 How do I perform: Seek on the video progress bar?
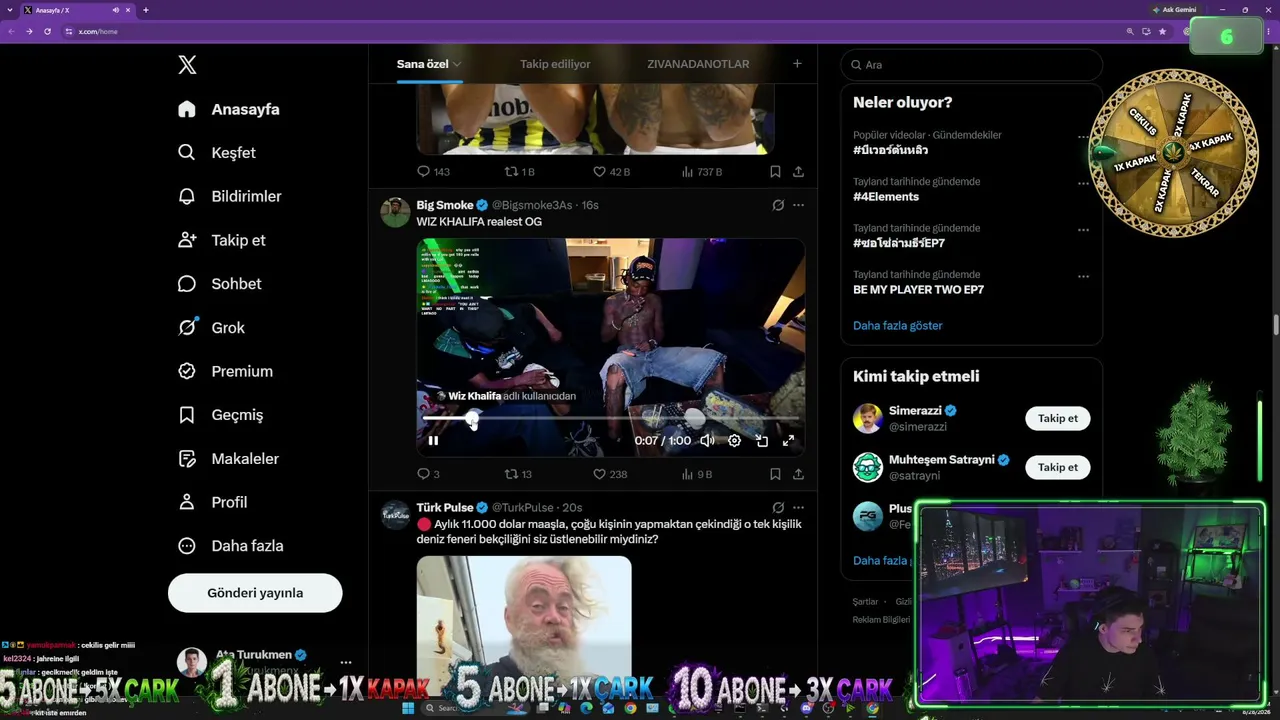coord(611,419)
